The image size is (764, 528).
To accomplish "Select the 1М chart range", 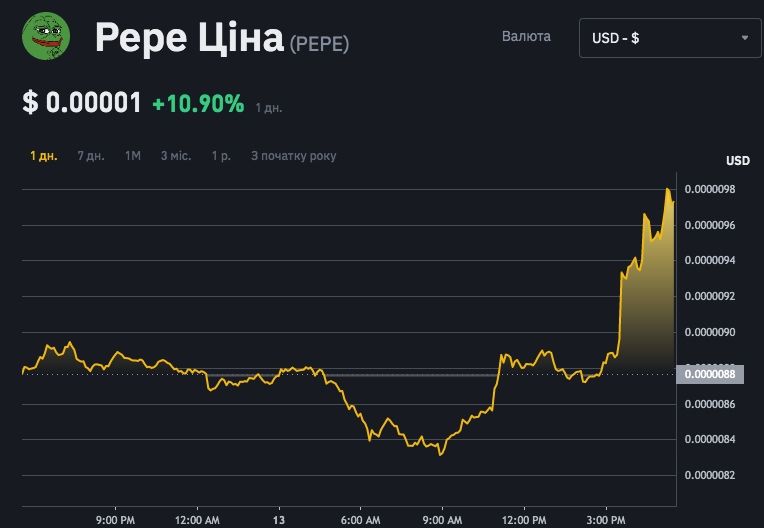I will point(133,156).
